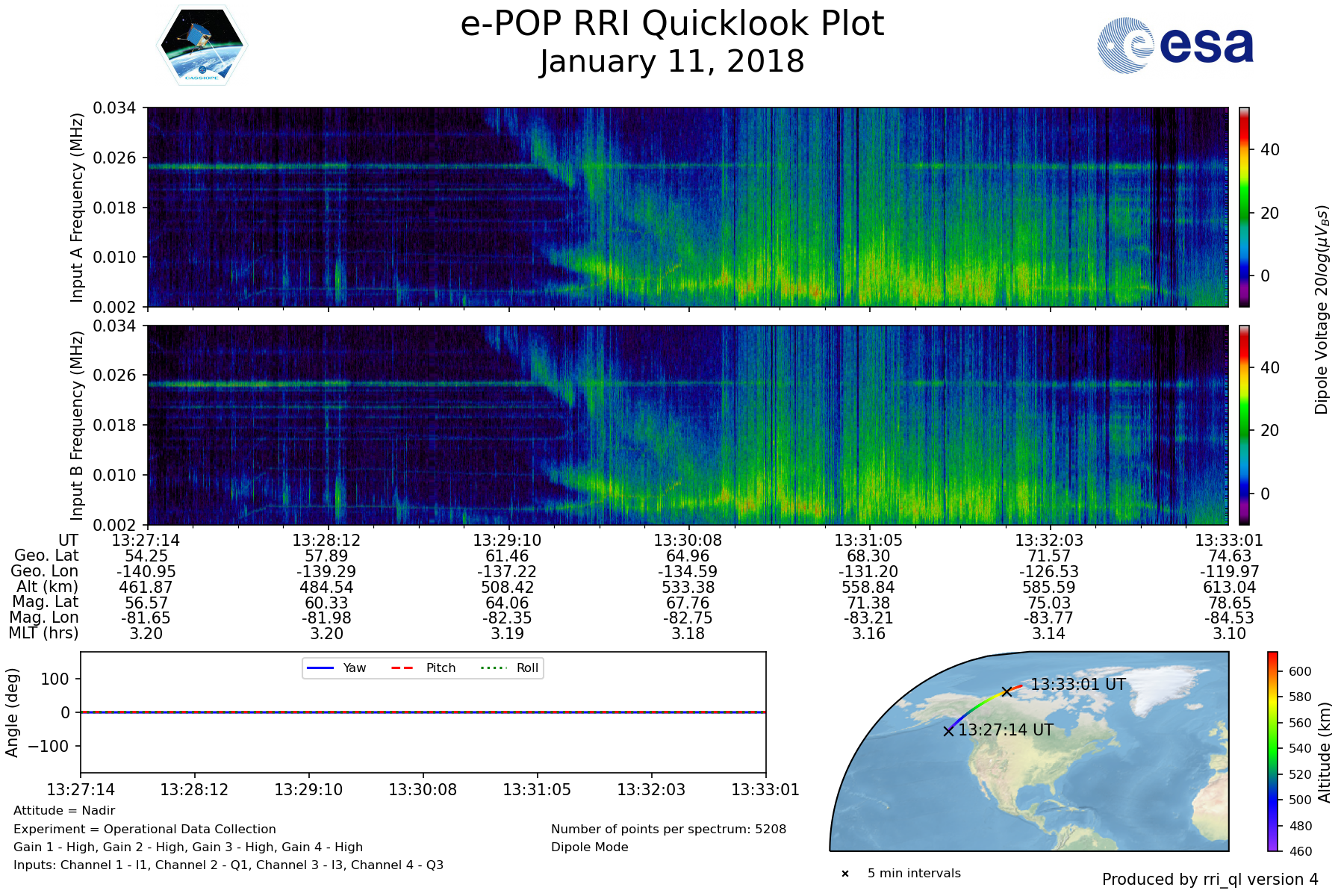Click the 13:30:08 UT label under spectrogram
Image resolution: width=1344 pixels, height=896 pixels.
click(x=688, y=541)
